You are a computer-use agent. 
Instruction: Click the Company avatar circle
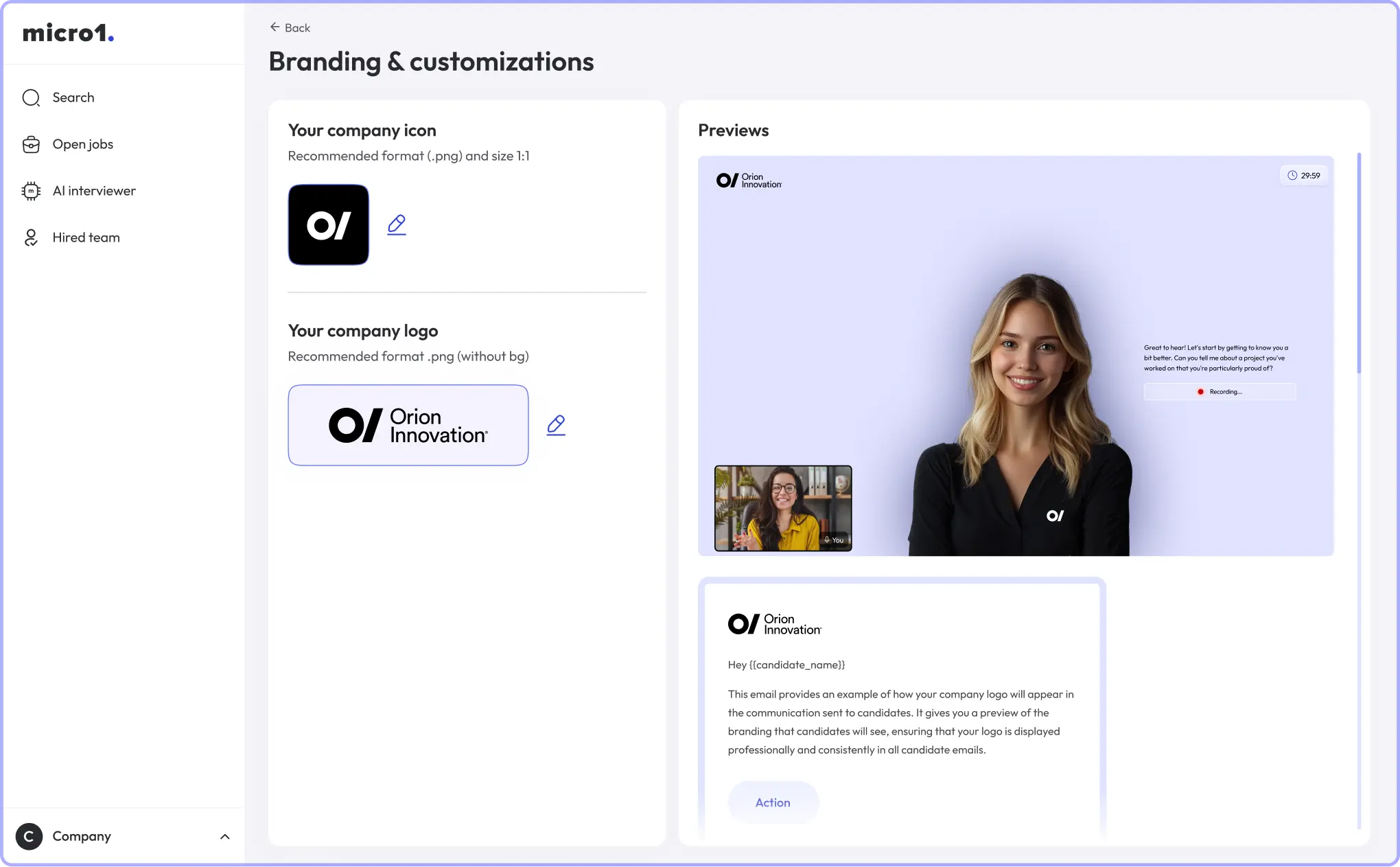point(29,836)
